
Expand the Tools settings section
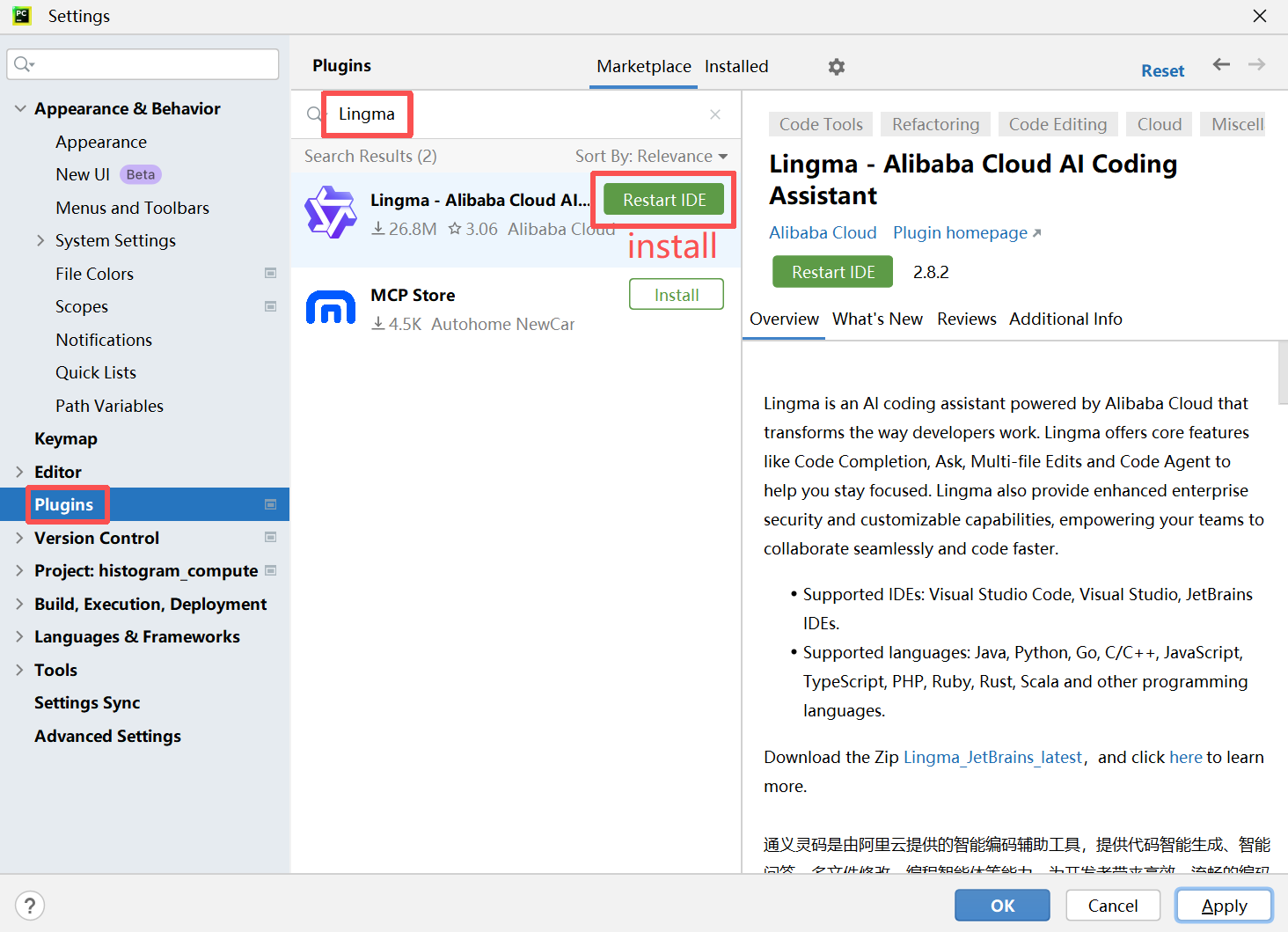19,670
